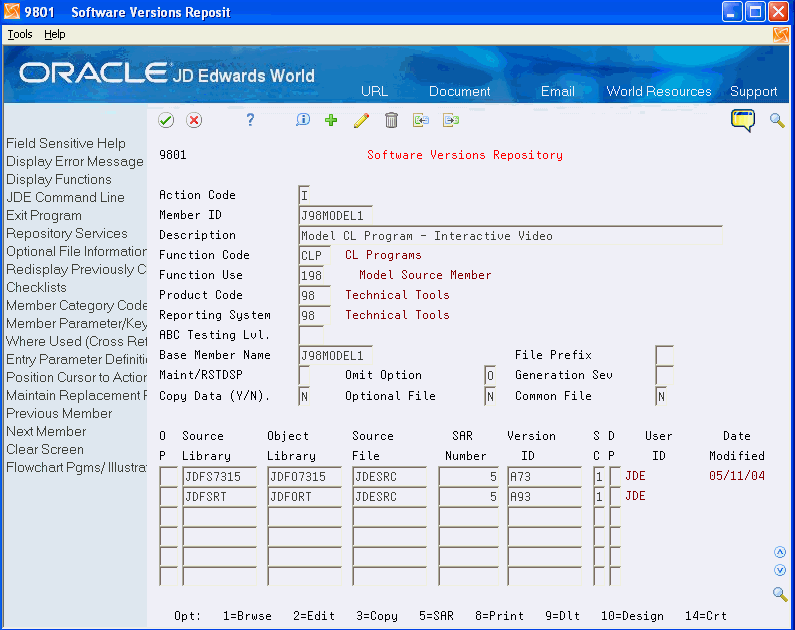This screenshot has width=795, height=630.
Task: Click the Reporting System field
Action: [x=314, y=316]
